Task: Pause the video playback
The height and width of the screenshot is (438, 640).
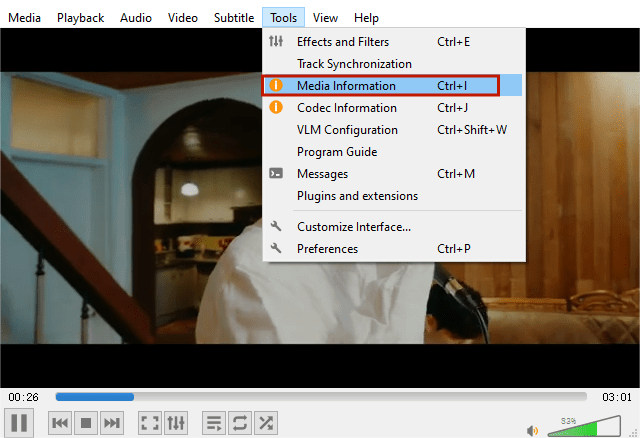Action: tap(19, 422)
